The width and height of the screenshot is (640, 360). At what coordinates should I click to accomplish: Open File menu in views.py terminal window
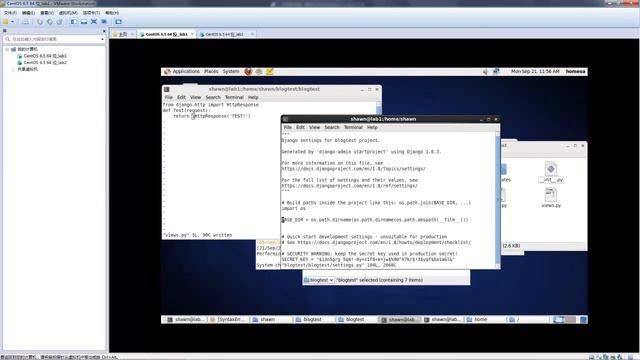click(x=169, y=98)
